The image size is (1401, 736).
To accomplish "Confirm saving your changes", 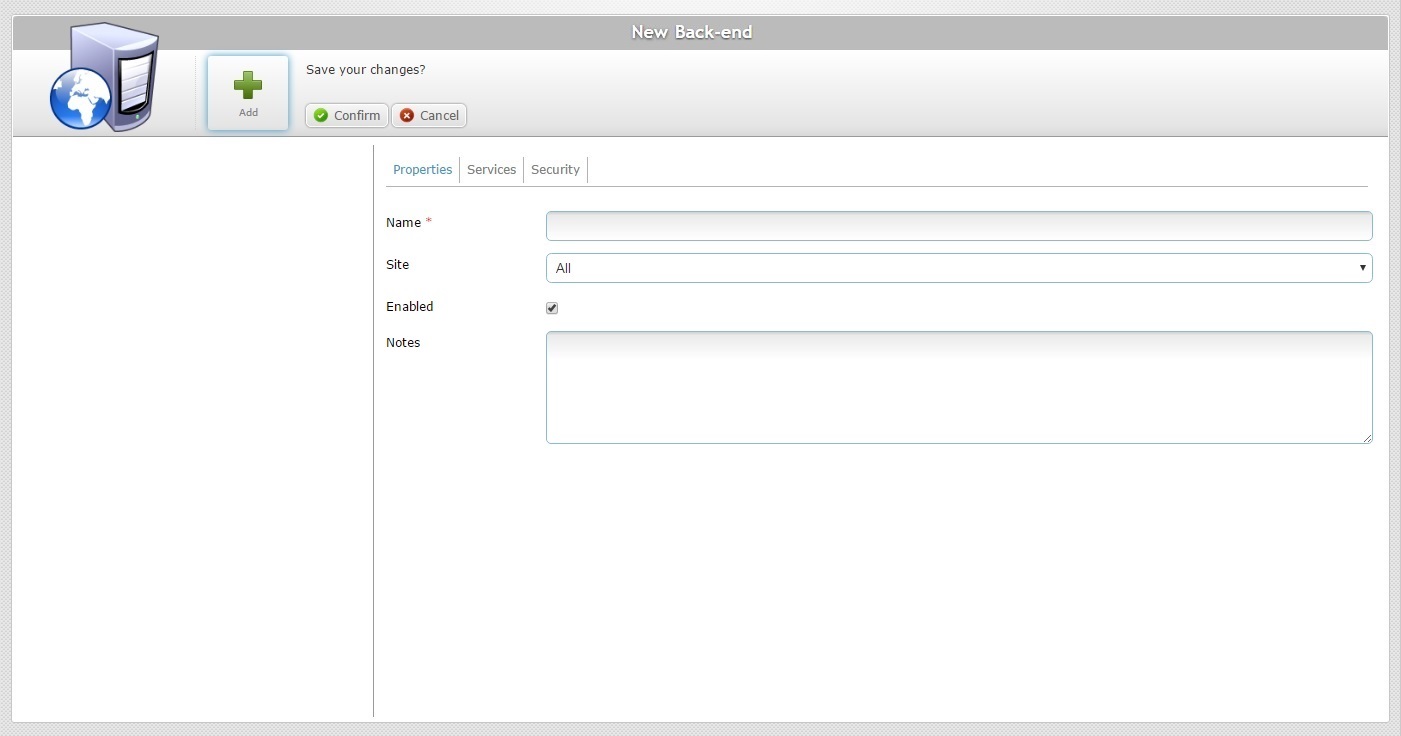I will tap(347, 116).
